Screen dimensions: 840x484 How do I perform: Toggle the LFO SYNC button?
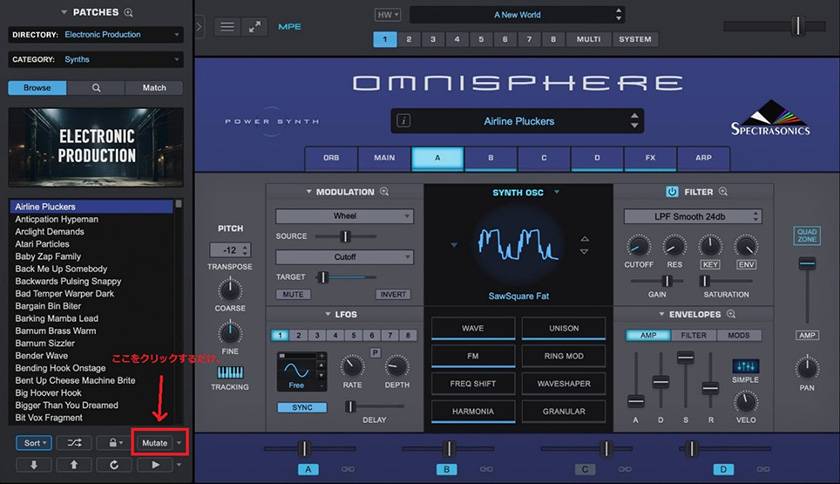(301, 408)
